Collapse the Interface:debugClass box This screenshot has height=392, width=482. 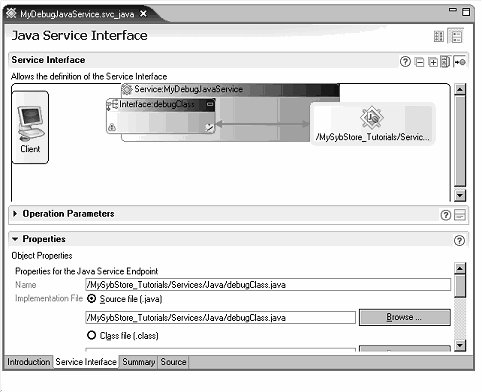click(x=209, y=104)
